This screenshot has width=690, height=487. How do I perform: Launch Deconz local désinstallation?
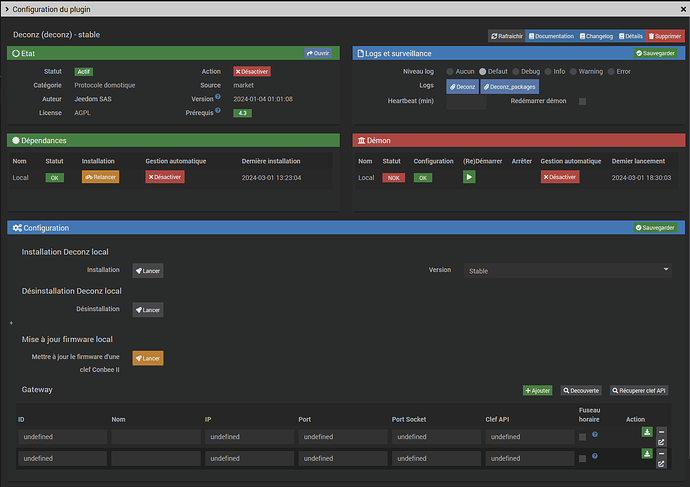pyautogui.click(x=148, y=310)
